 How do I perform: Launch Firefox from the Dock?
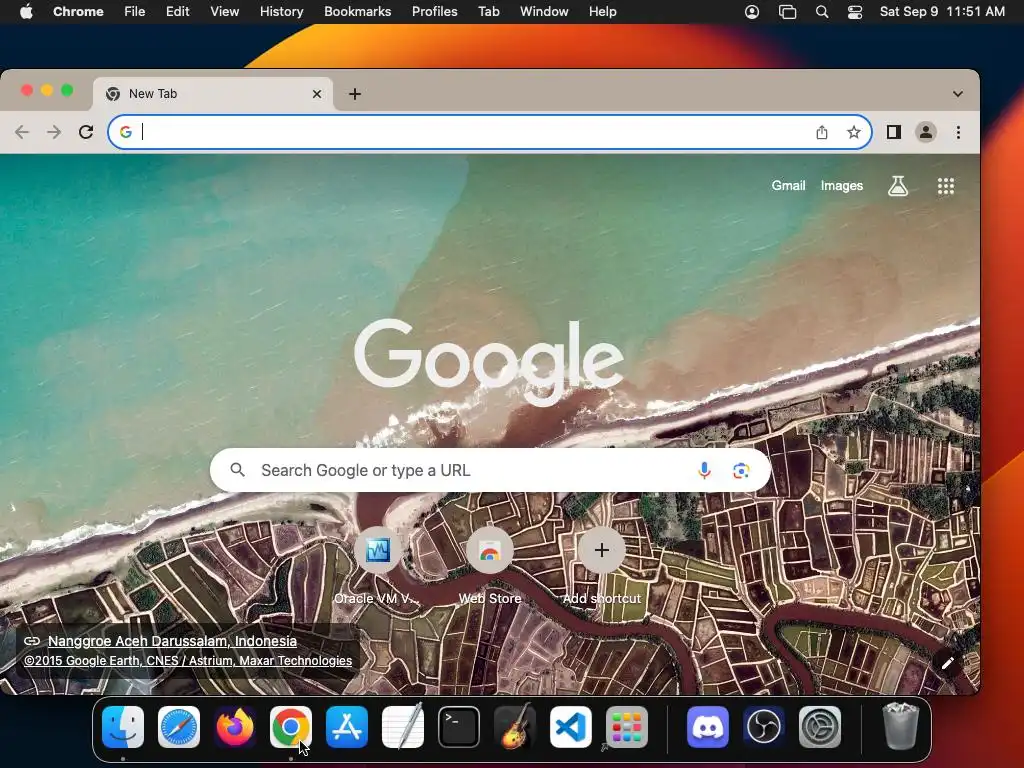point(235,727)
